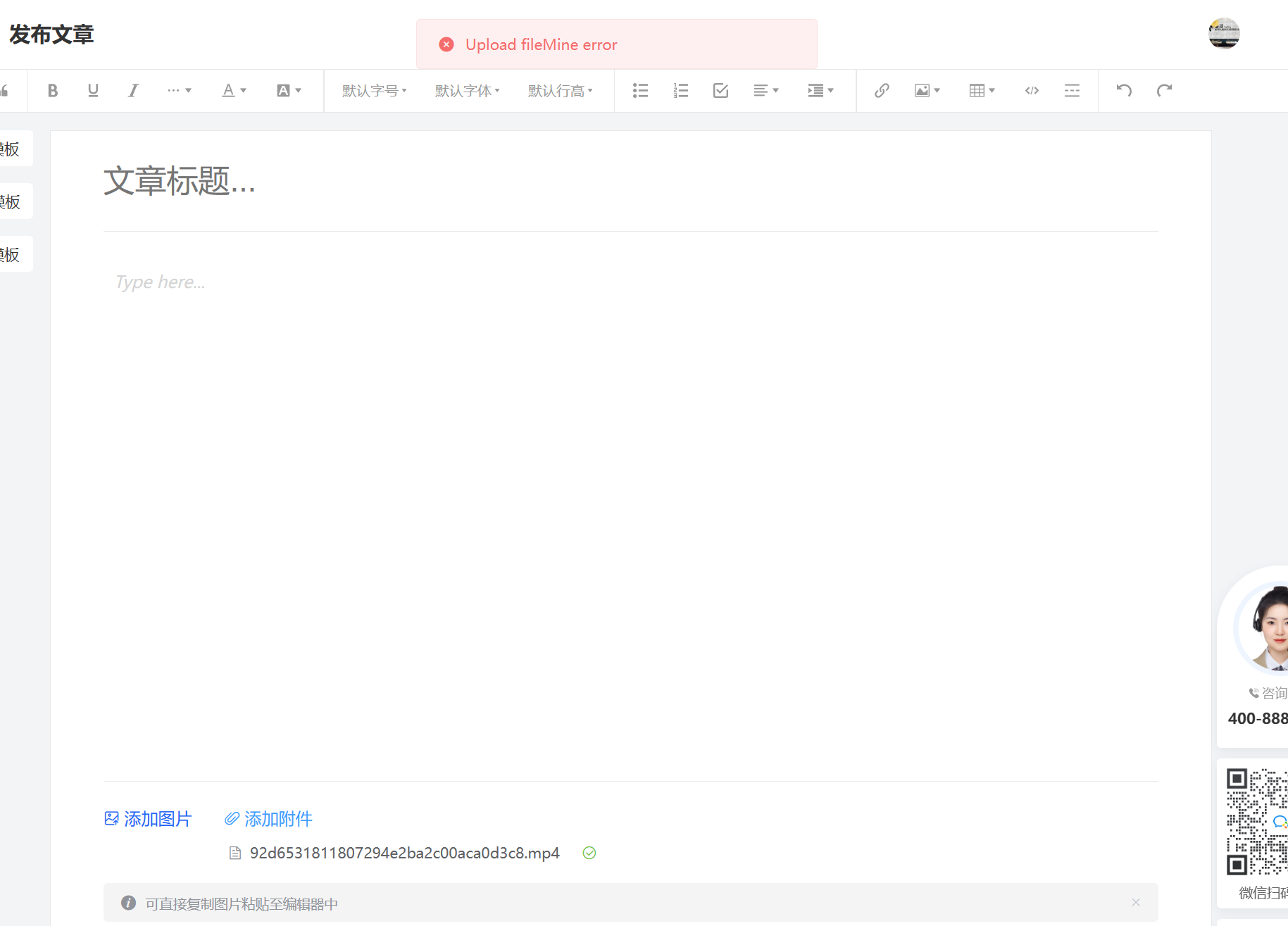Toggle italic text style
1288x926 pixels.
pyautogui.click(x=133, y=90)
